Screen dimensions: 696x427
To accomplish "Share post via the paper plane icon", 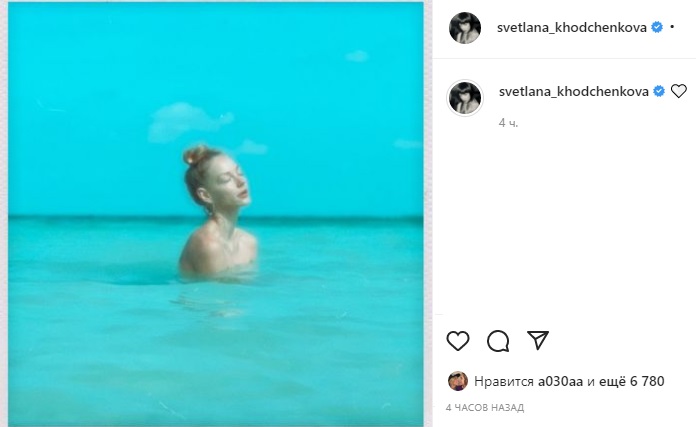I will (x=538, y=340).
